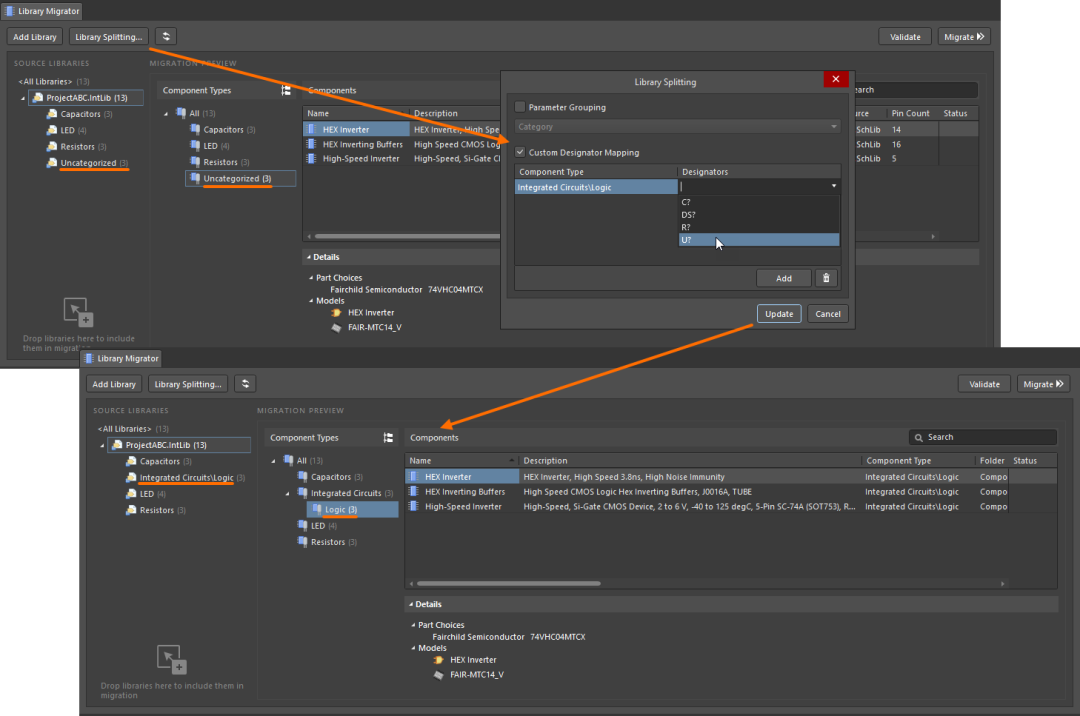Sort by Name column header in lower table
Viewport: 1080px width, 716px height.
click(x=461, y=461)
